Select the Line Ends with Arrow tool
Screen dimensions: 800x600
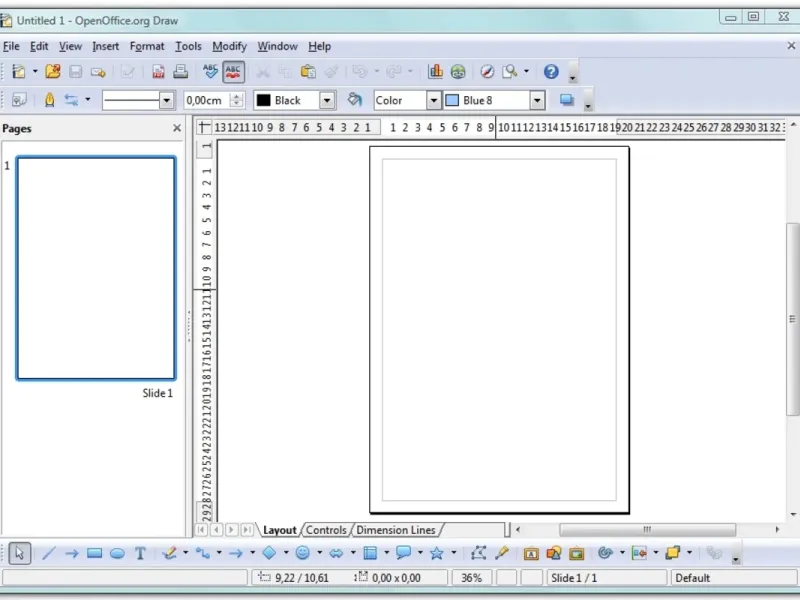point(71,553)
